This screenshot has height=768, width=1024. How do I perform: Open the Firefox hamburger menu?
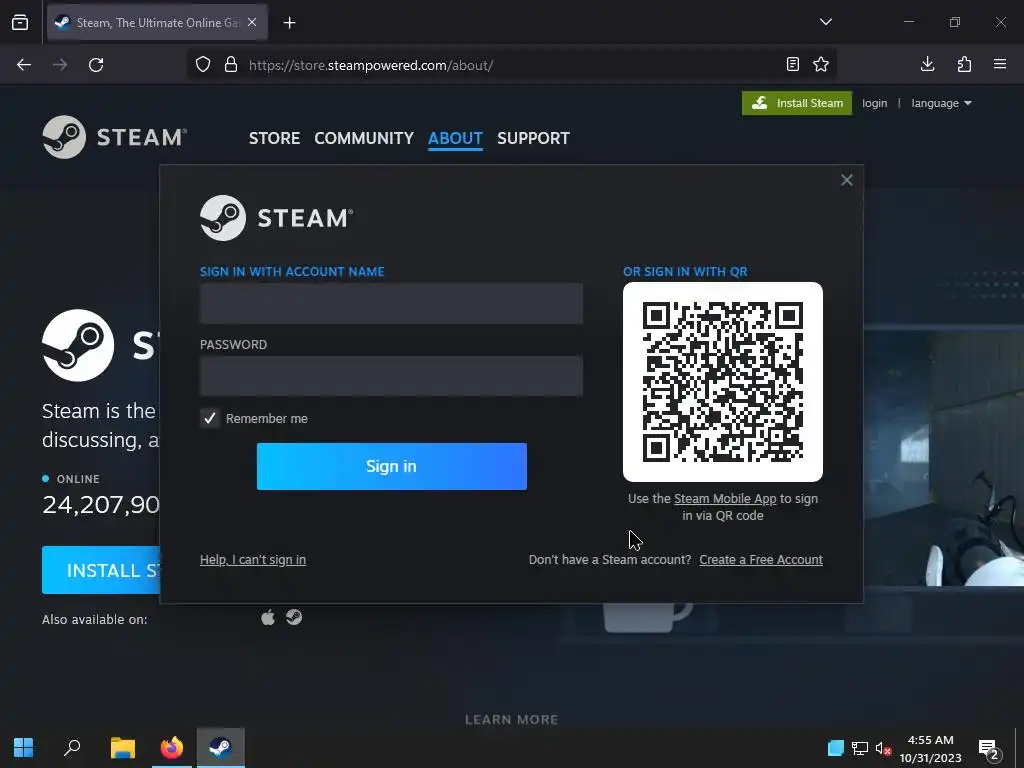(1000, 64)
